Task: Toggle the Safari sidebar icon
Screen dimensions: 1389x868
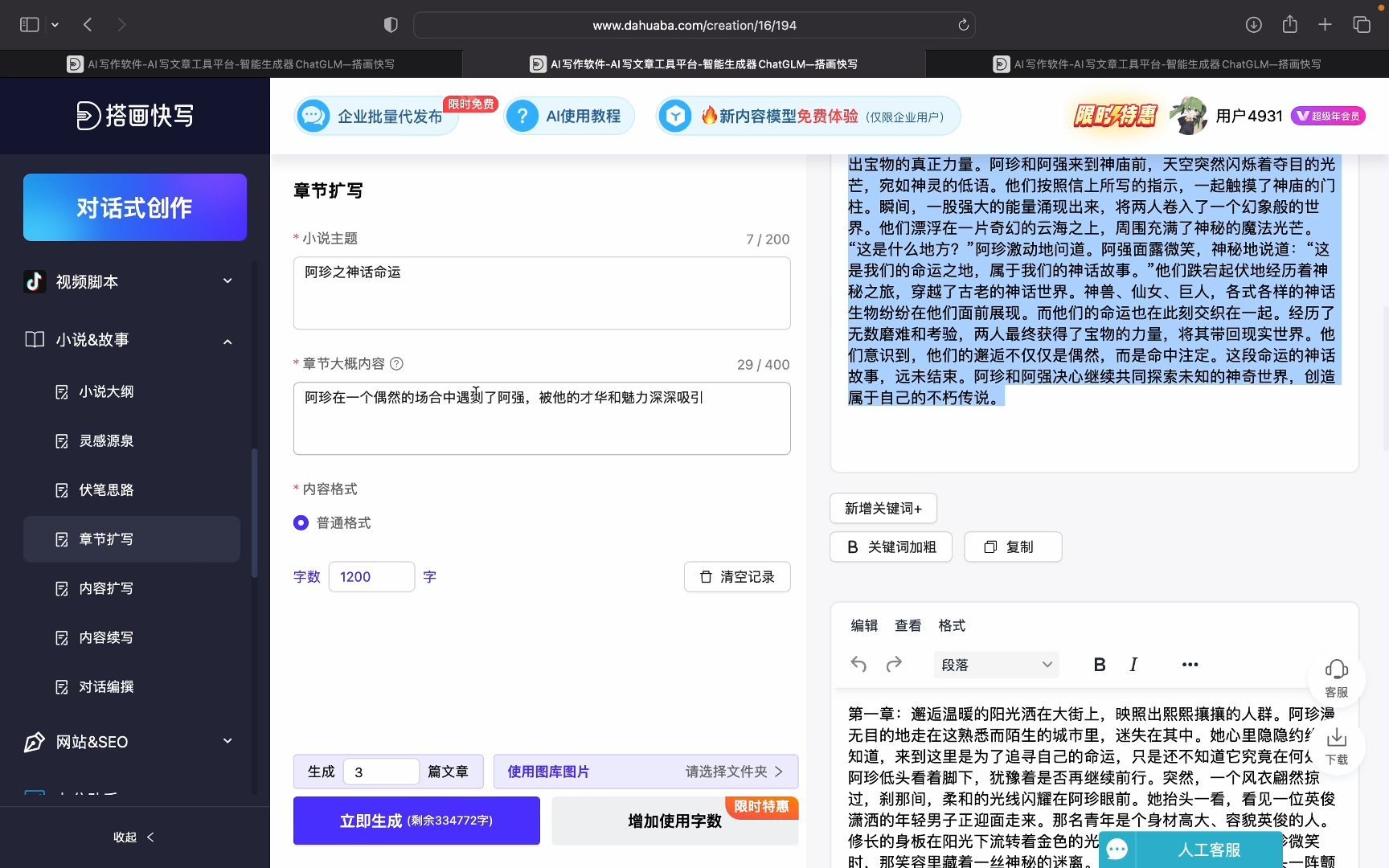Action: pos(29,25)
